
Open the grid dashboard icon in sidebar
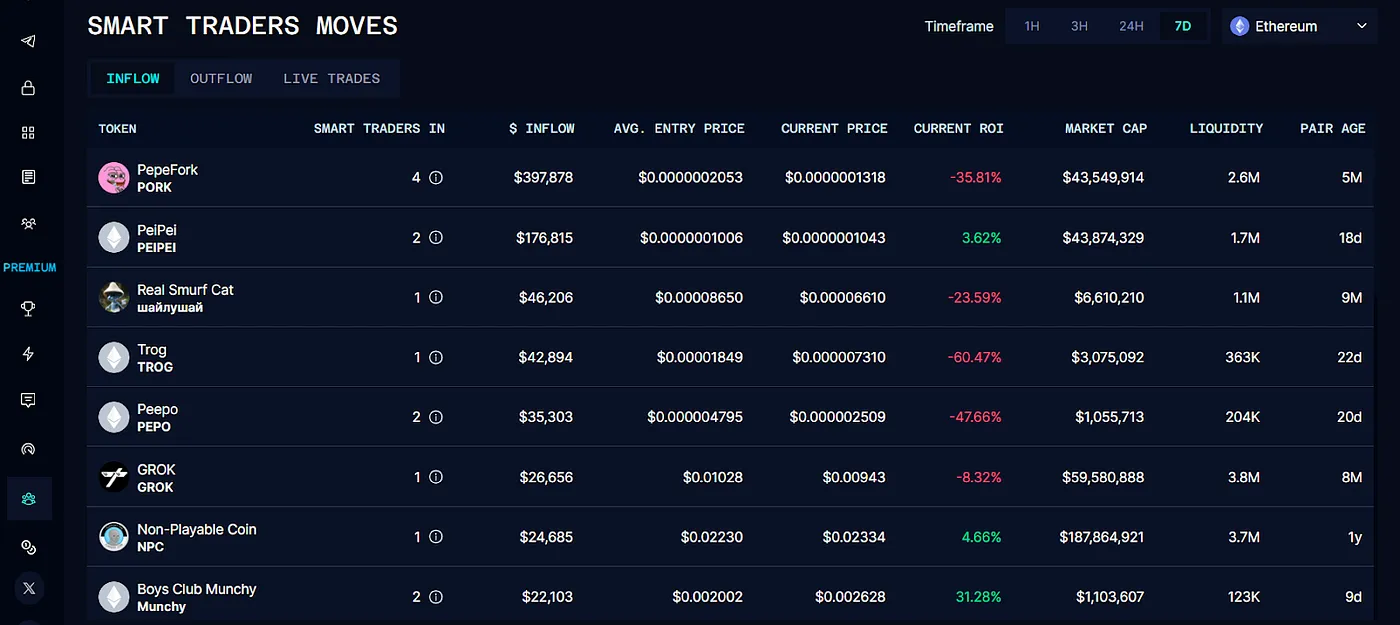click(x=28, y=133)
